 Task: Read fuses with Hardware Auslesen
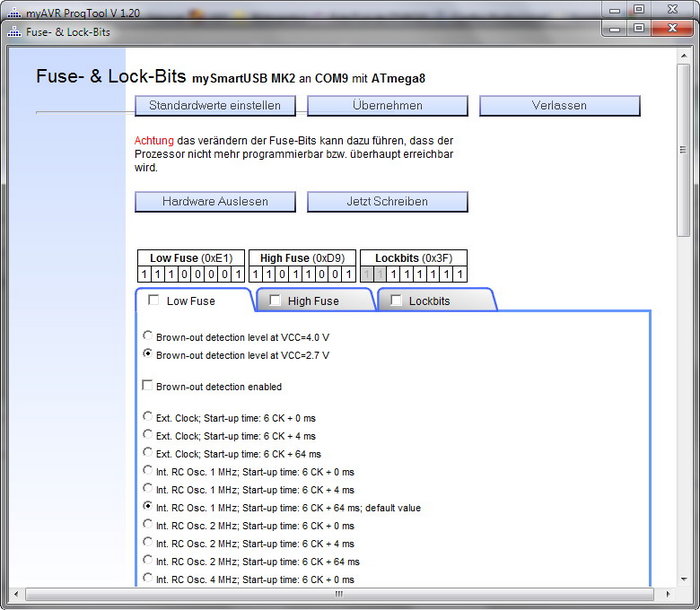coord(215,202)
